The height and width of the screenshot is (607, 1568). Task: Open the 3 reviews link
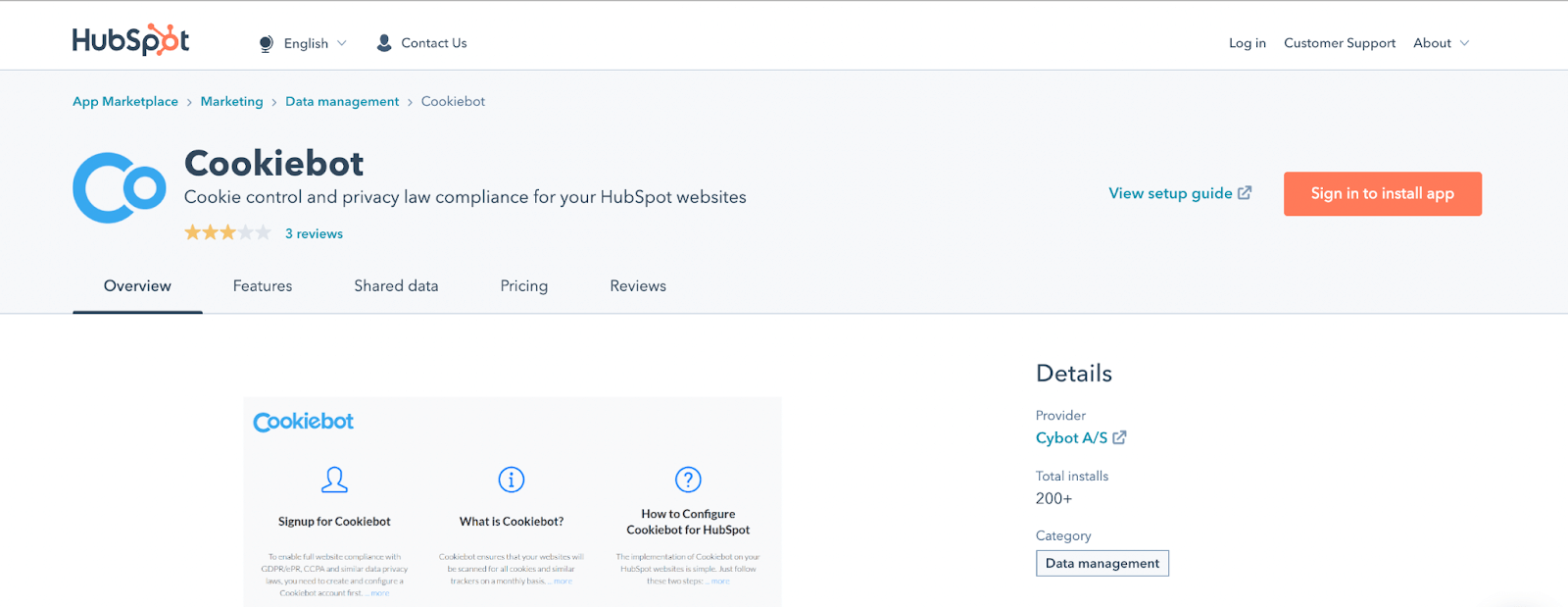coord(314,233)
